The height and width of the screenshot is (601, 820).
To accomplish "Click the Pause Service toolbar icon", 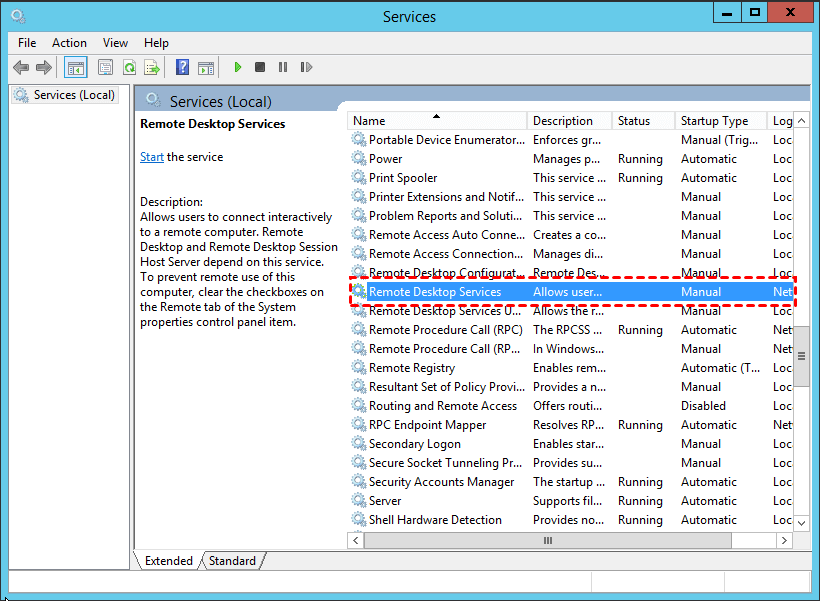I will point(283,68).
